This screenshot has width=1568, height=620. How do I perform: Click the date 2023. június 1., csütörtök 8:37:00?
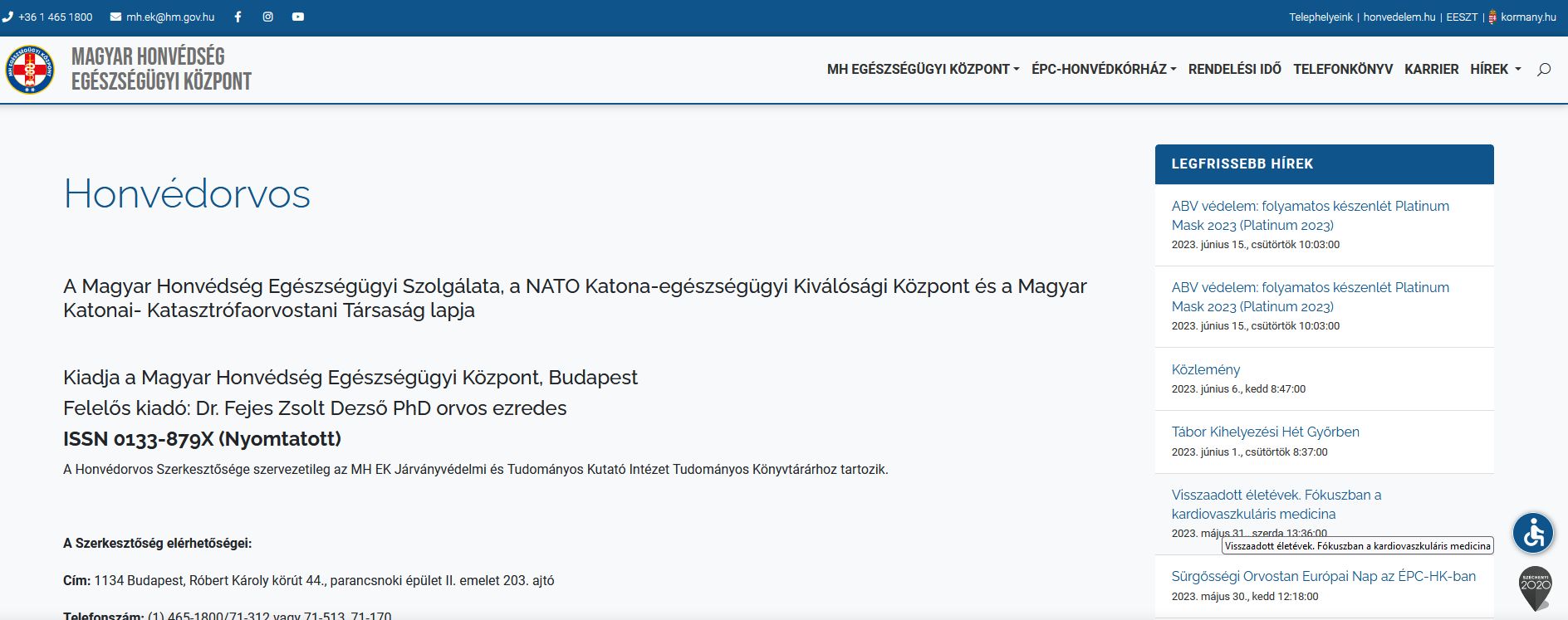pos(1250,452)
